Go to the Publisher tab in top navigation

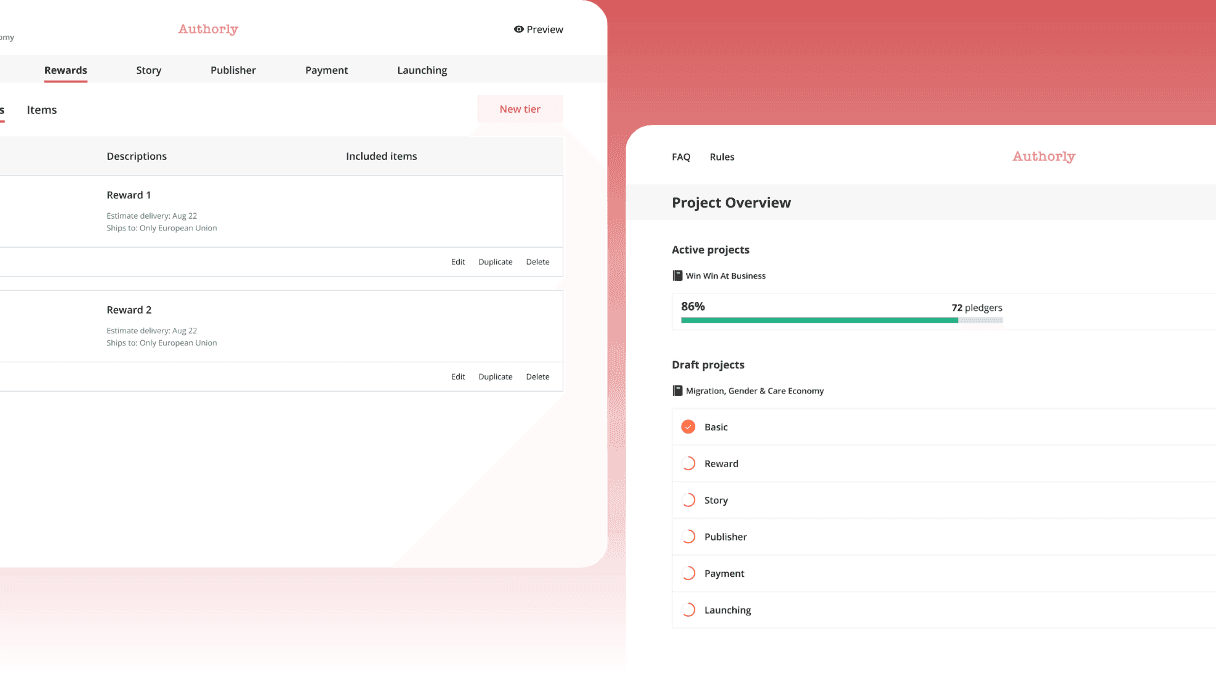pyautogui.click(x=233, y=70)
